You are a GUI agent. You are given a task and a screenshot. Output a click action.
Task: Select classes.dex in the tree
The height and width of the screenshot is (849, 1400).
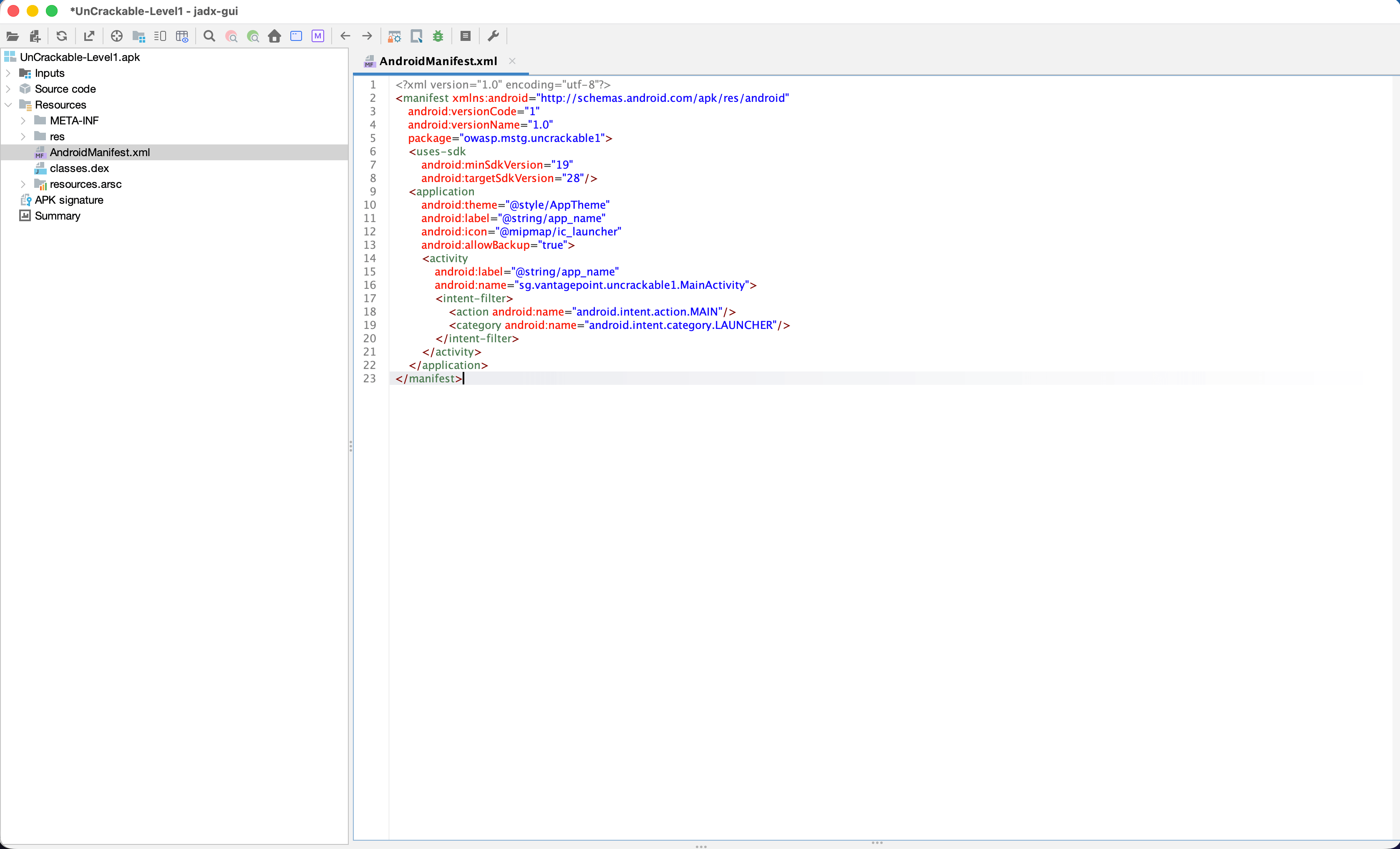pos(79,168)
